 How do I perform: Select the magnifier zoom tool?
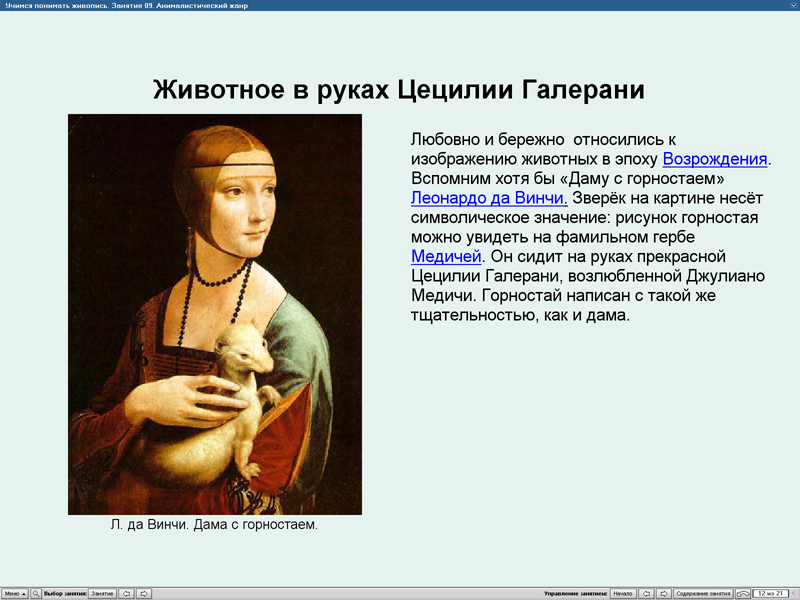[36, 592]
